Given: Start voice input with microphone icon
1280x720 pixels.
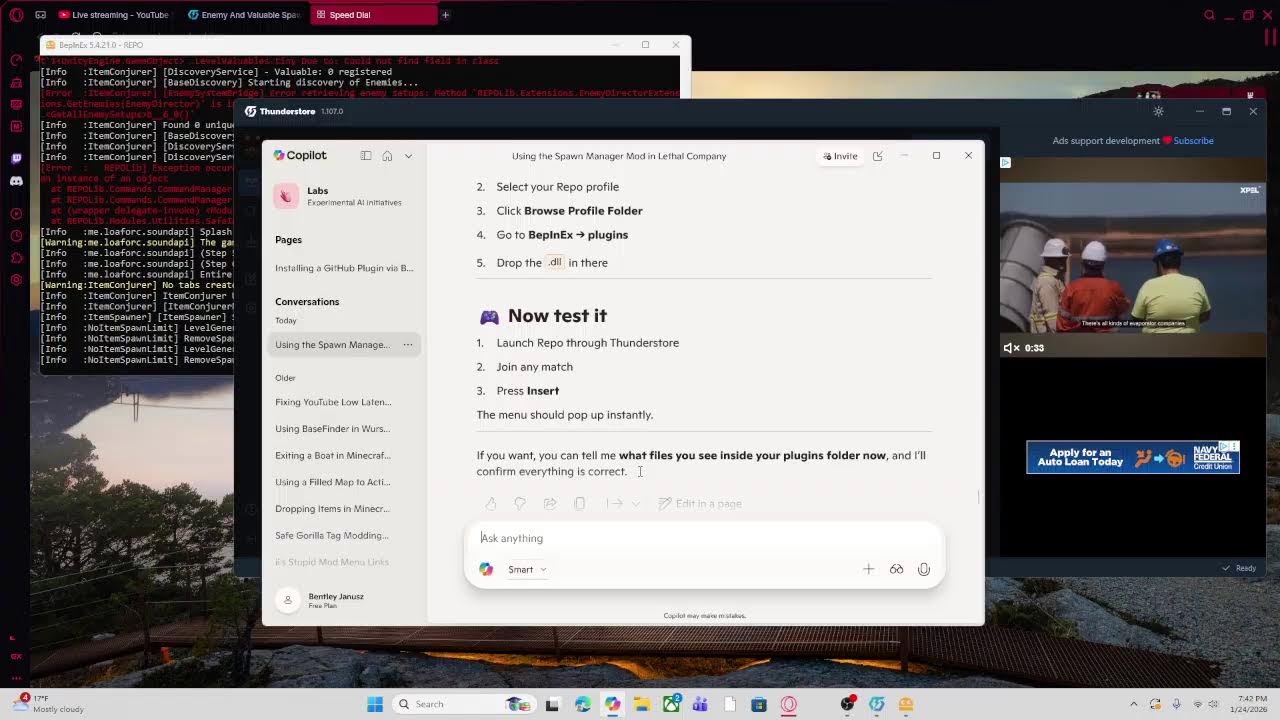Looking at the screenshot, I should (924, 570).
